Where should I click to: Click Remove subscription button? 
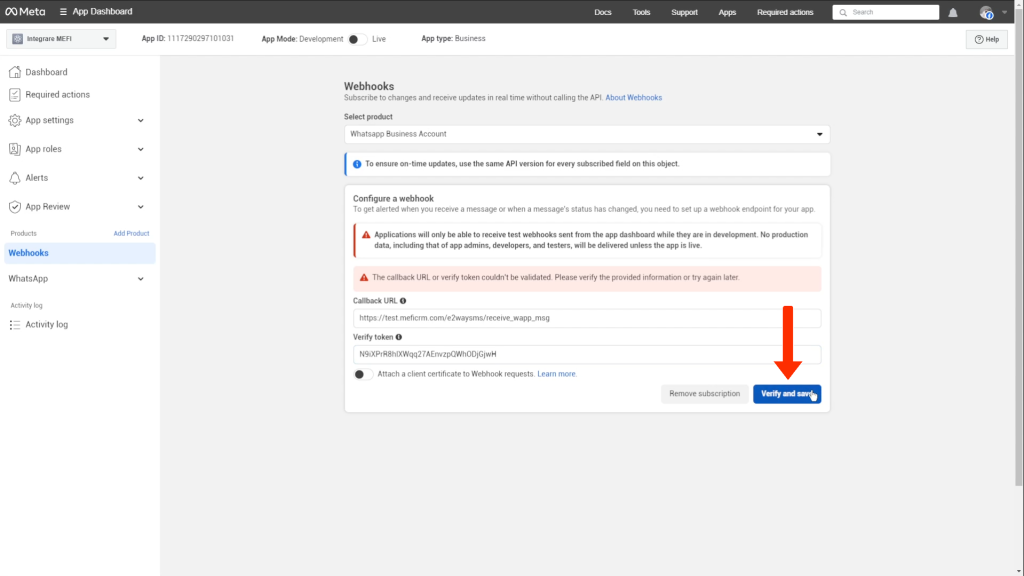click(705, 394)
